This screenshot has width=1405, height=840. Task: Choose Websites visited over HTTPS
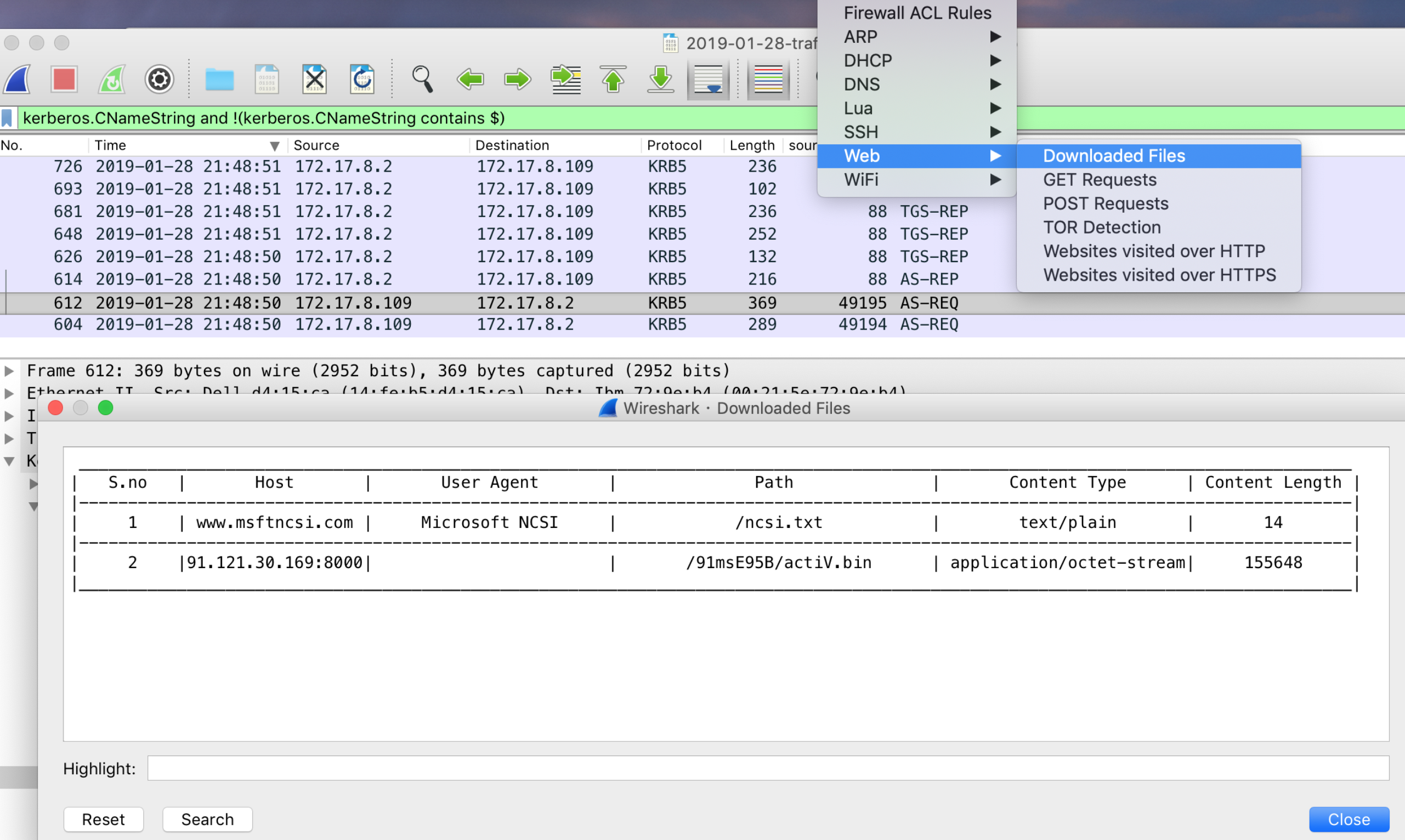click(1159, 275)
